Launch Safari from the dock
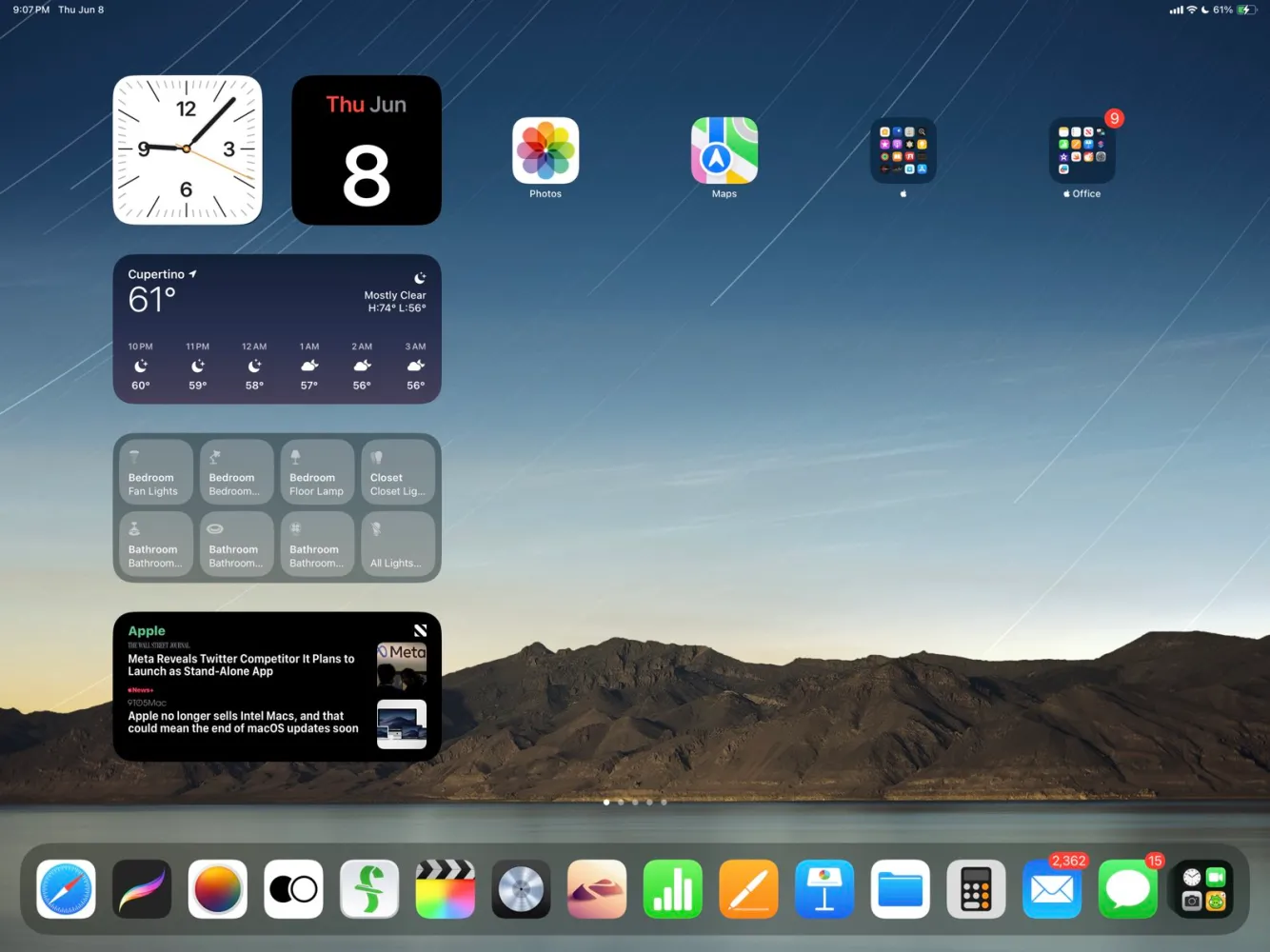 [66, 889]
